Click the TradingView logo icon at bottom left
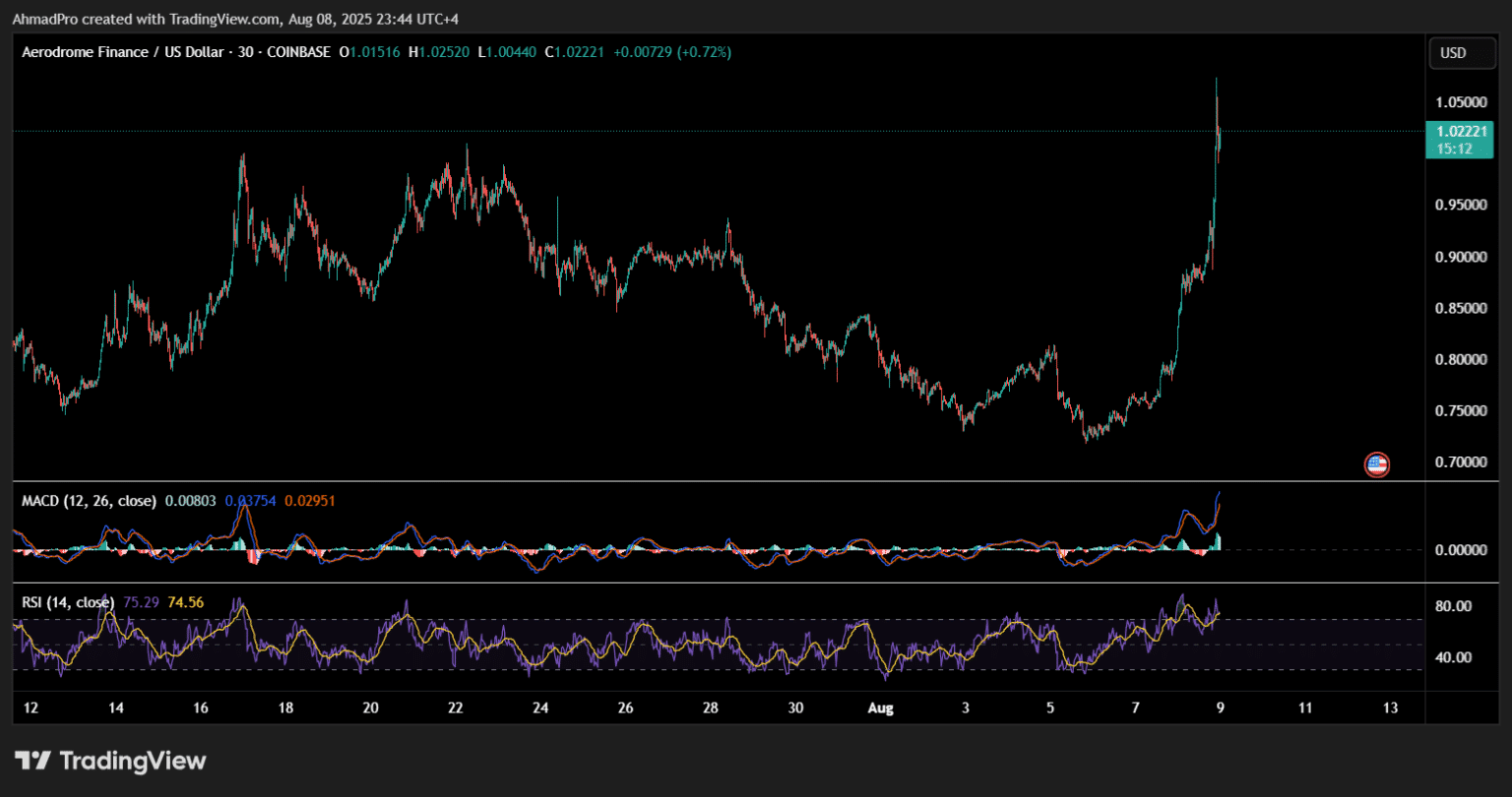 click(33, 761)
